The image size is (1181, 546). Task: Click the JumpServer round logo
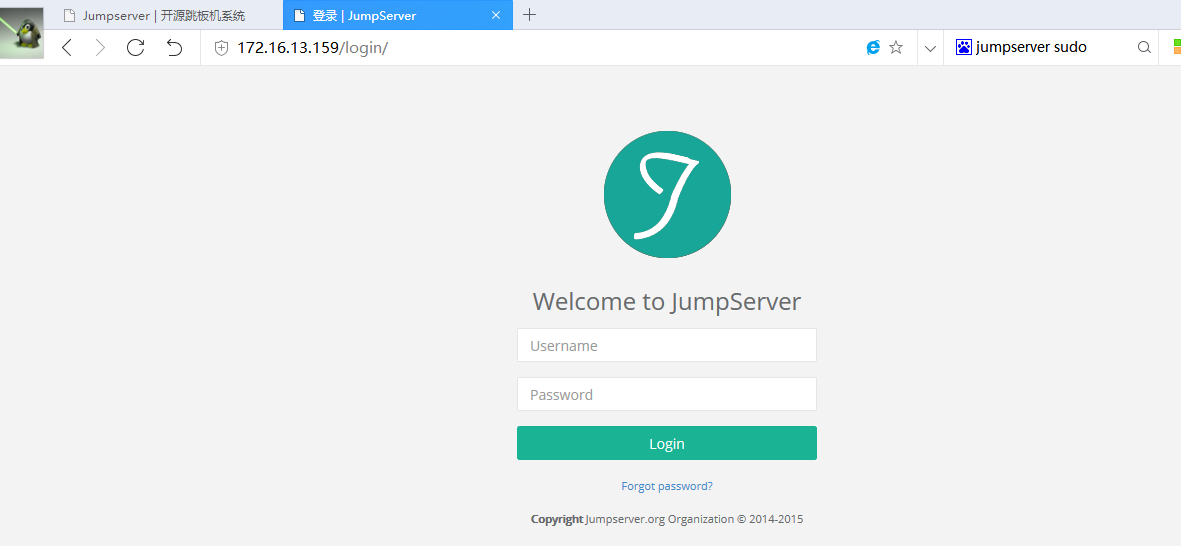tap(667, 194)
